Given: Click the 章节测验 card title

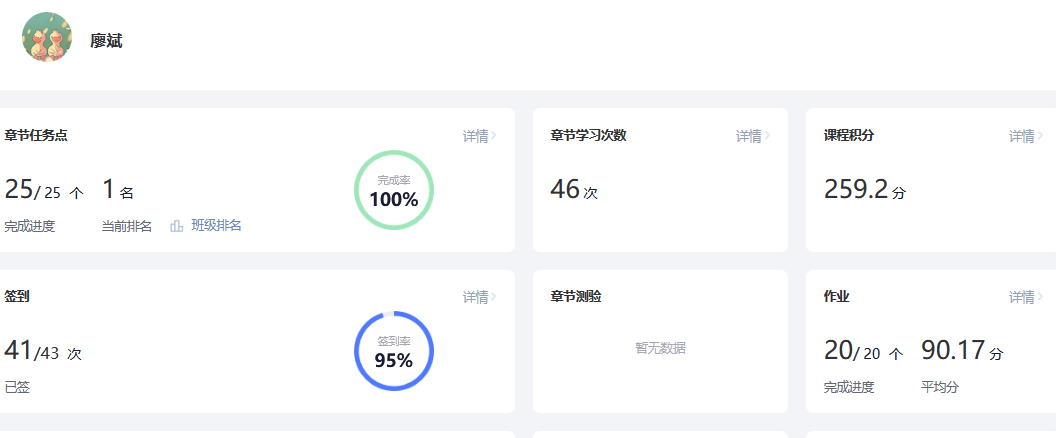Looking at the screenshot, I should (576, 297).
